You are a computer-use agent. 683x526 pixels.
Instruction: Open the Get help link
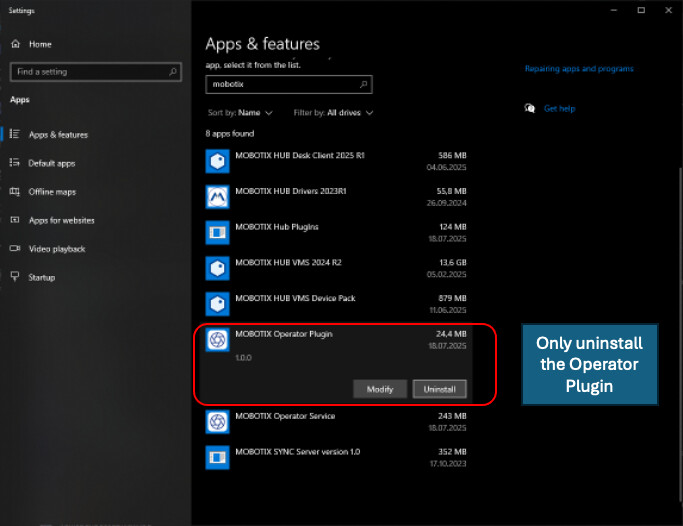coord(559,109)
